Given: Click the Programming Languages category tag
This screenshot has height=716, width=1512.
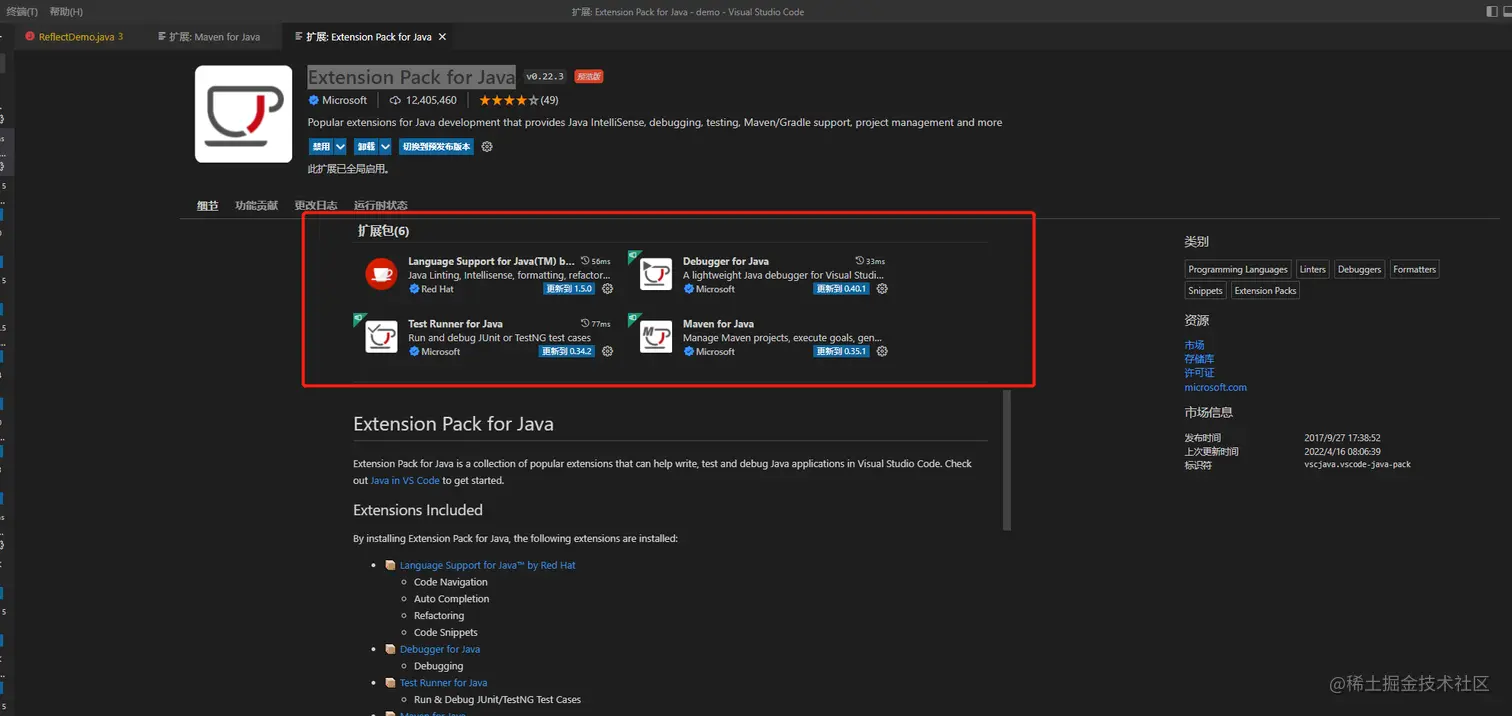Looking at the screenshot, I should (1238, 270).
